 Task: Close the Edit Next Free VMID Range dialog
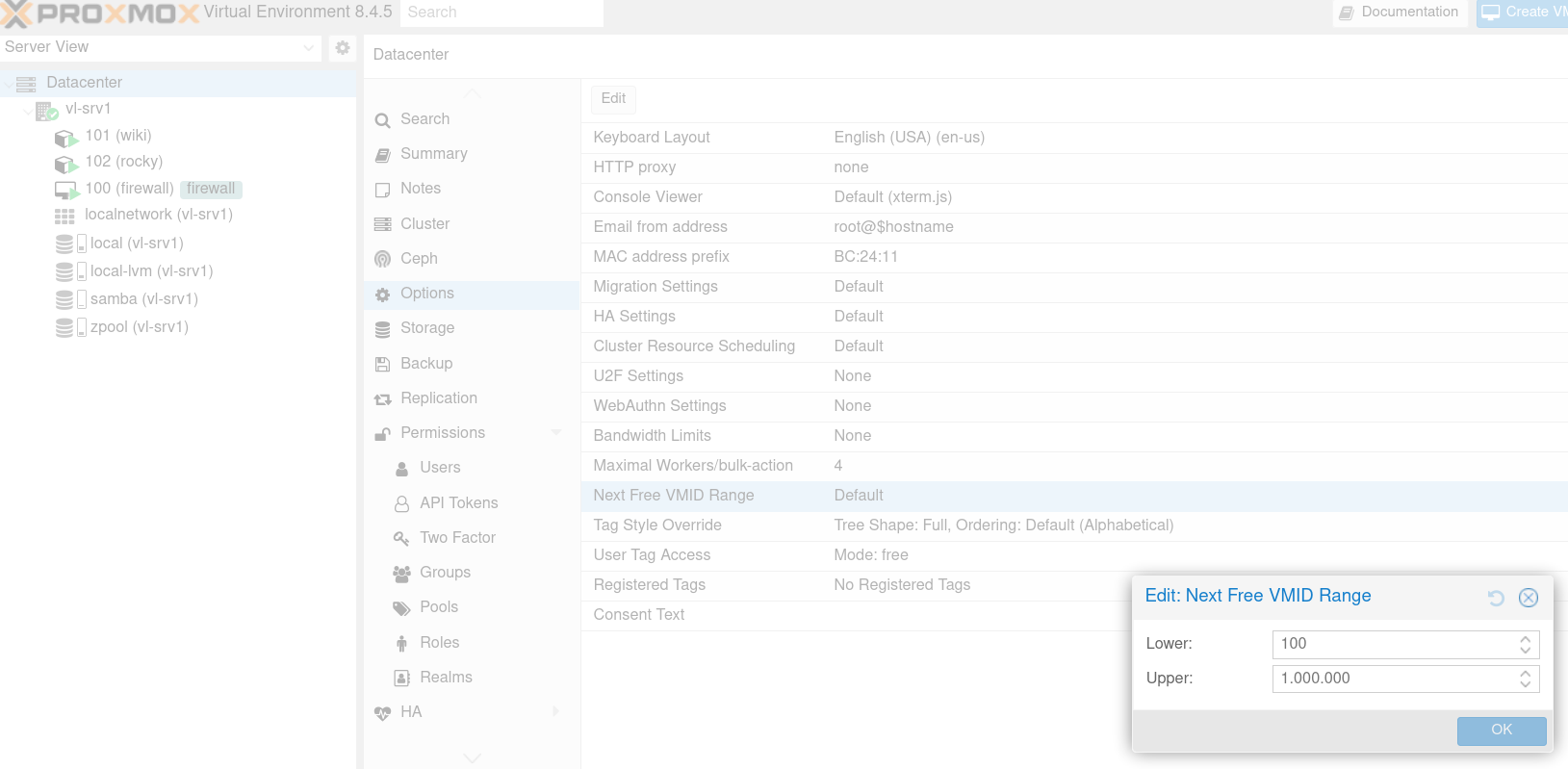1528,598
